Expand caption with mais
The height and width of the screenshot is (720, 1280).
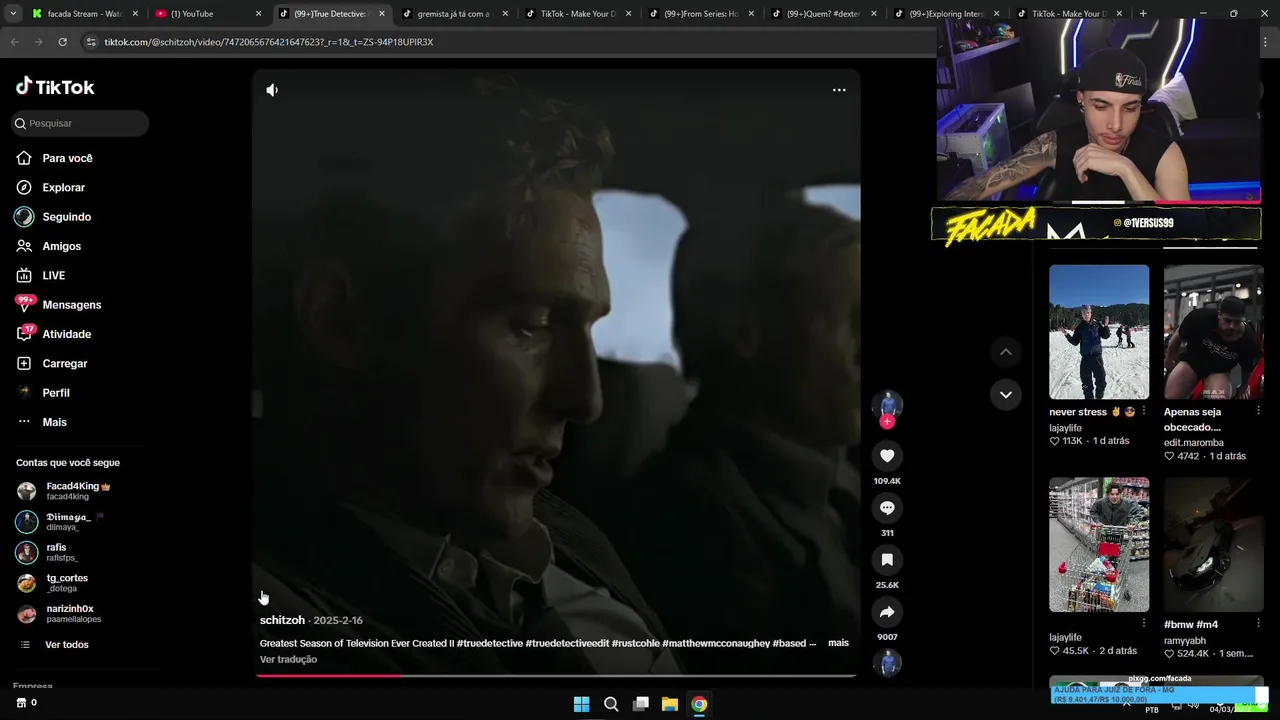(x=838, y=643)
